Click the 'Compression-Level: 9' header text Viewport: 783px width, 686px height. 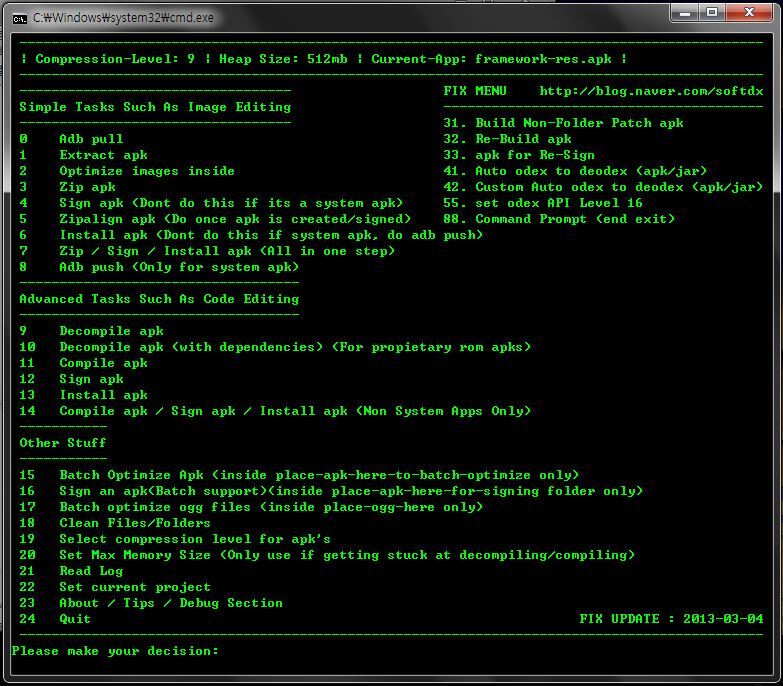coord(115,59)
